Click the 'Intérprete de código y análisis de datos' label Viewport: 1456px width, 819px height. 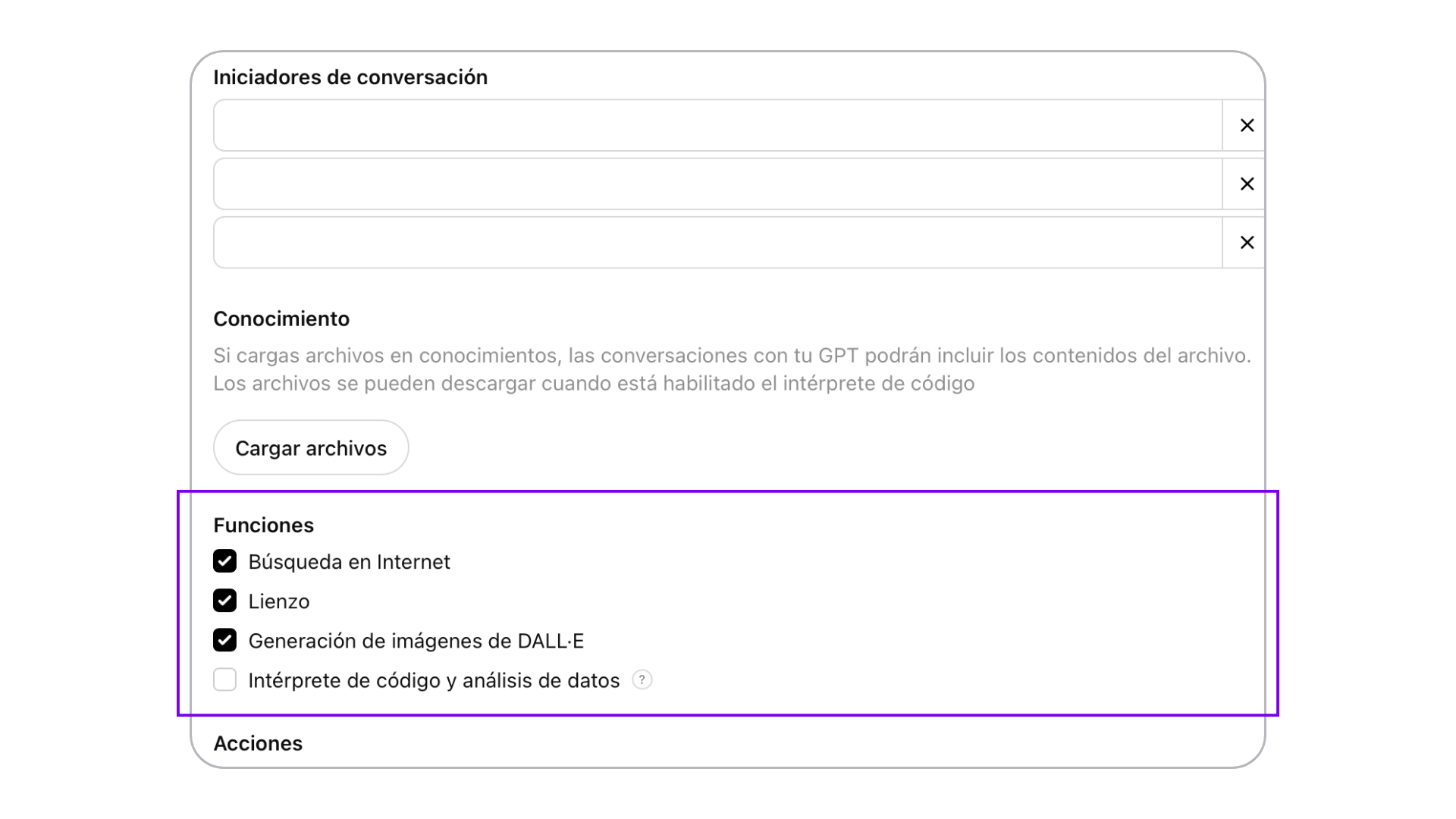(434, 680)
